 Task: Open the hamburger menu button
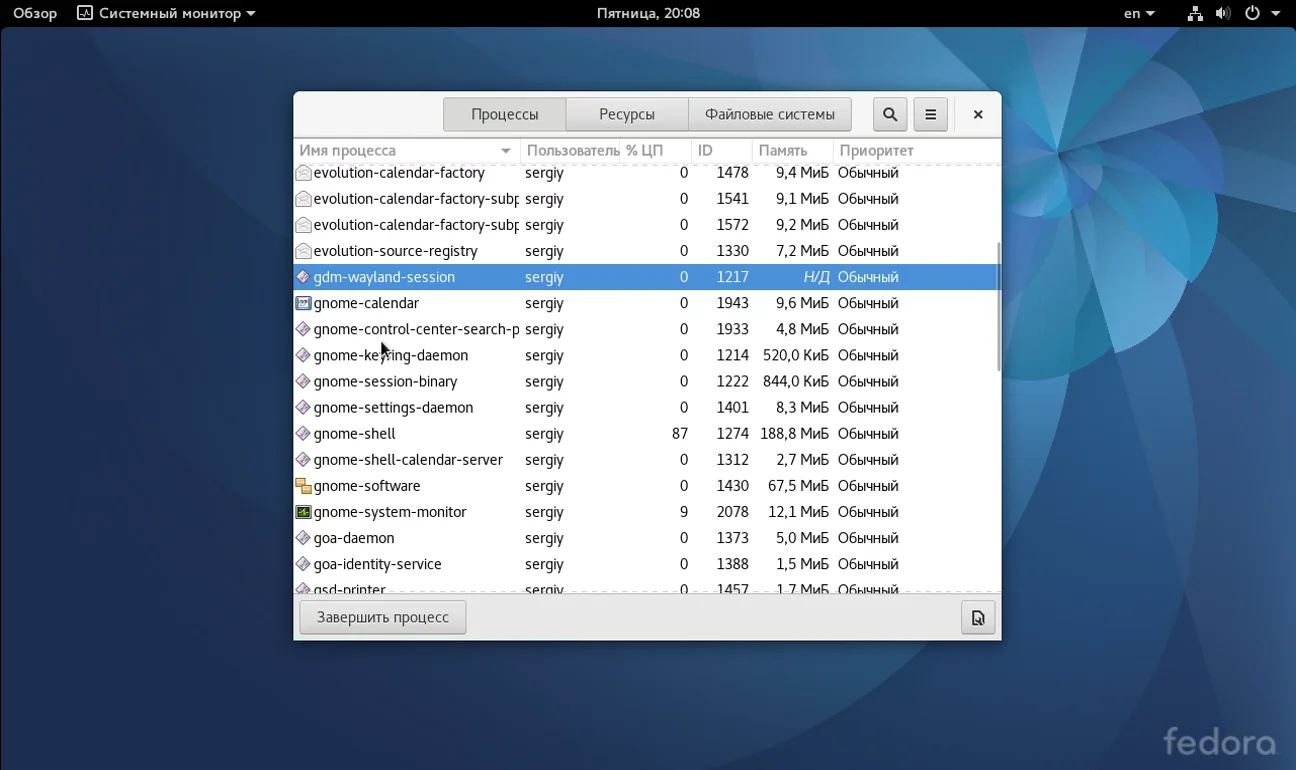[x=930, y=115]
